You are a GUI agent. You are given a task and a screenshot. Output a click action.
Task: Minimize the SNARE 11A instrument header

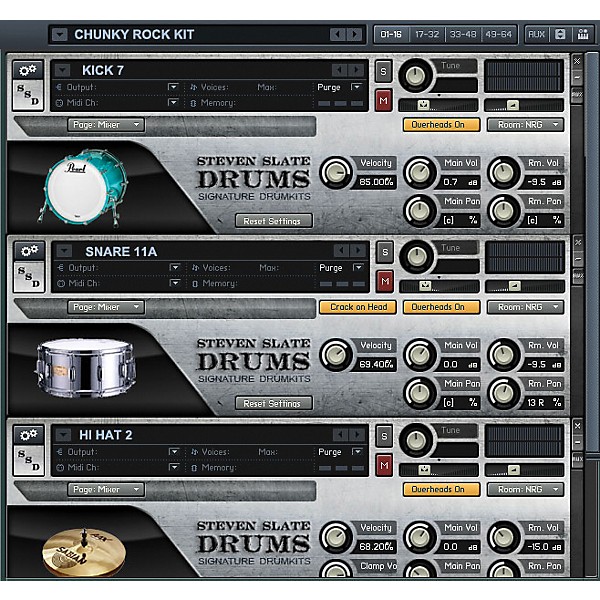click(578, 259)
